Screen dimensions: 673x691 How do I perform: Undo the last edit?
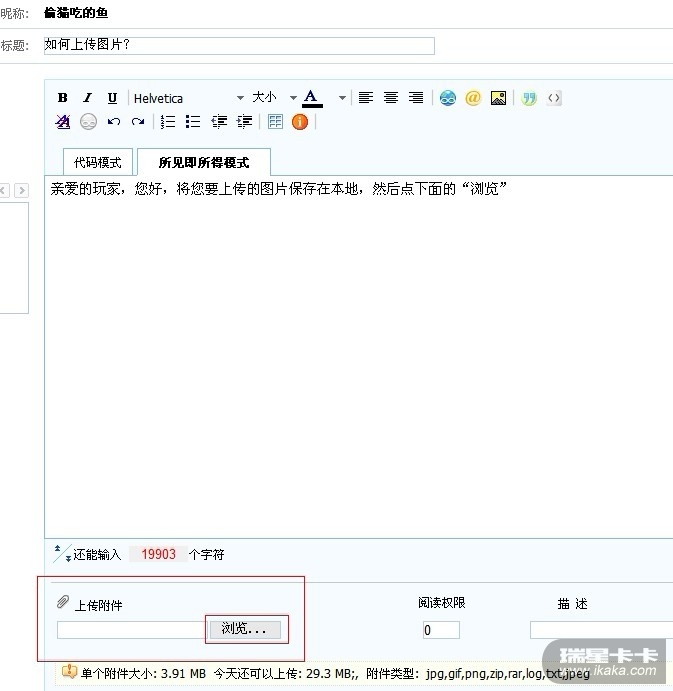114,122
